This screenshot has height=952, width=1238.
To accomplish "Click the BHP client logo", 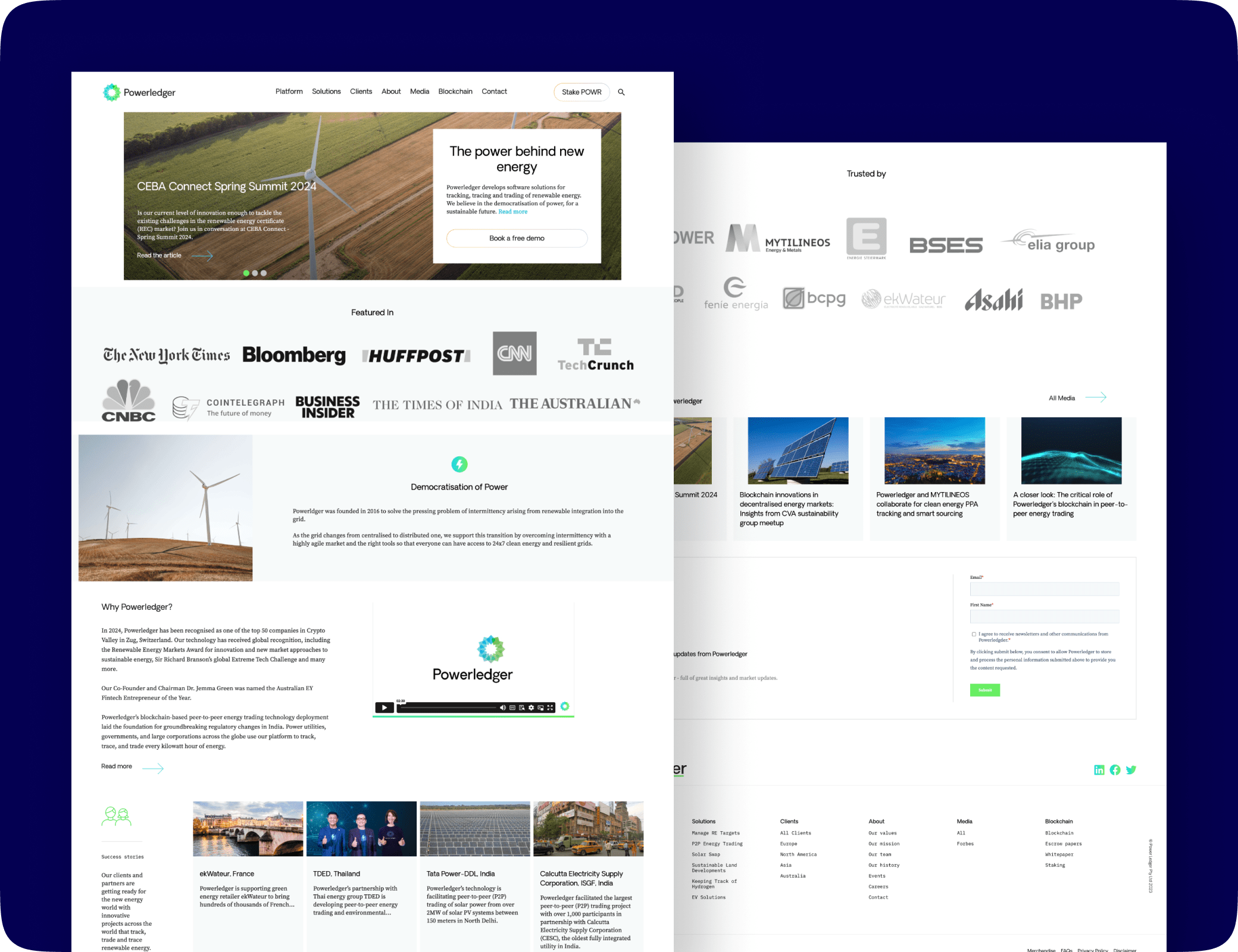I will [1061, 302].
